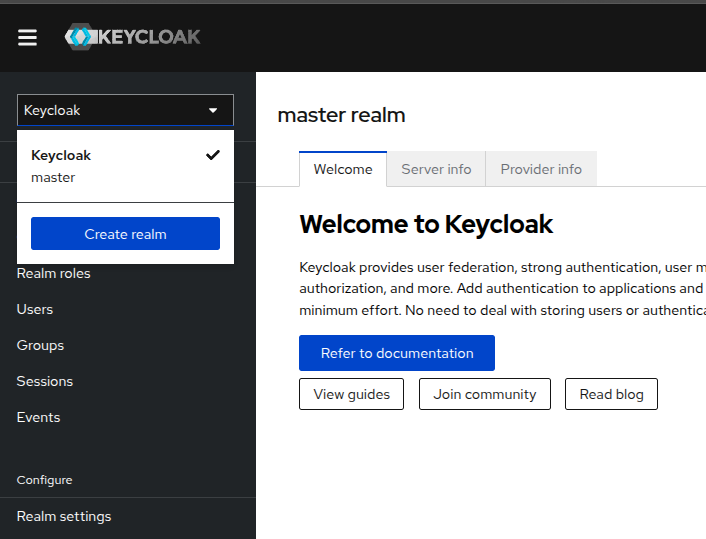
Task: Open Realm roles in sidebar
Action: [x=54, y=273]
